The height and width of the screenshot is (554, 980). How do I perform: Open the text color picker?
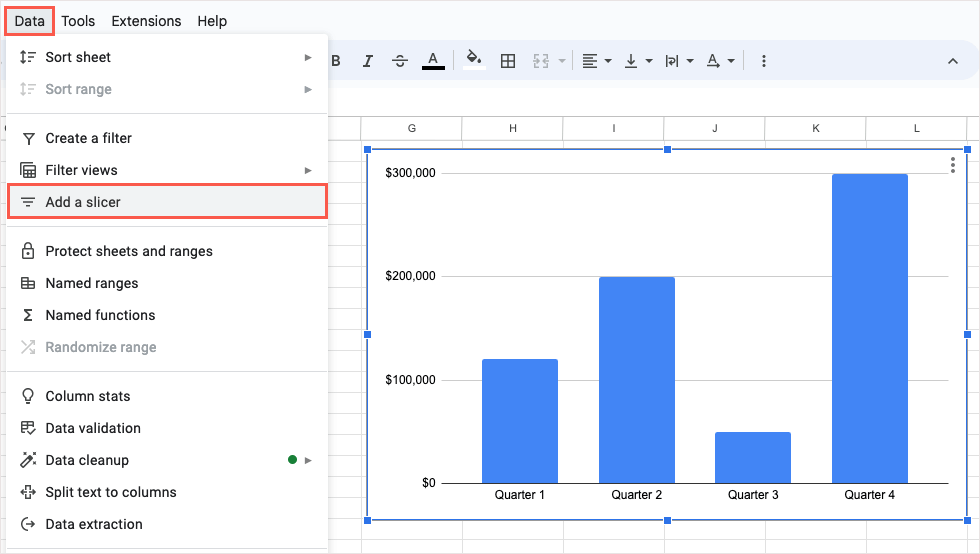[x=432, y=61]
